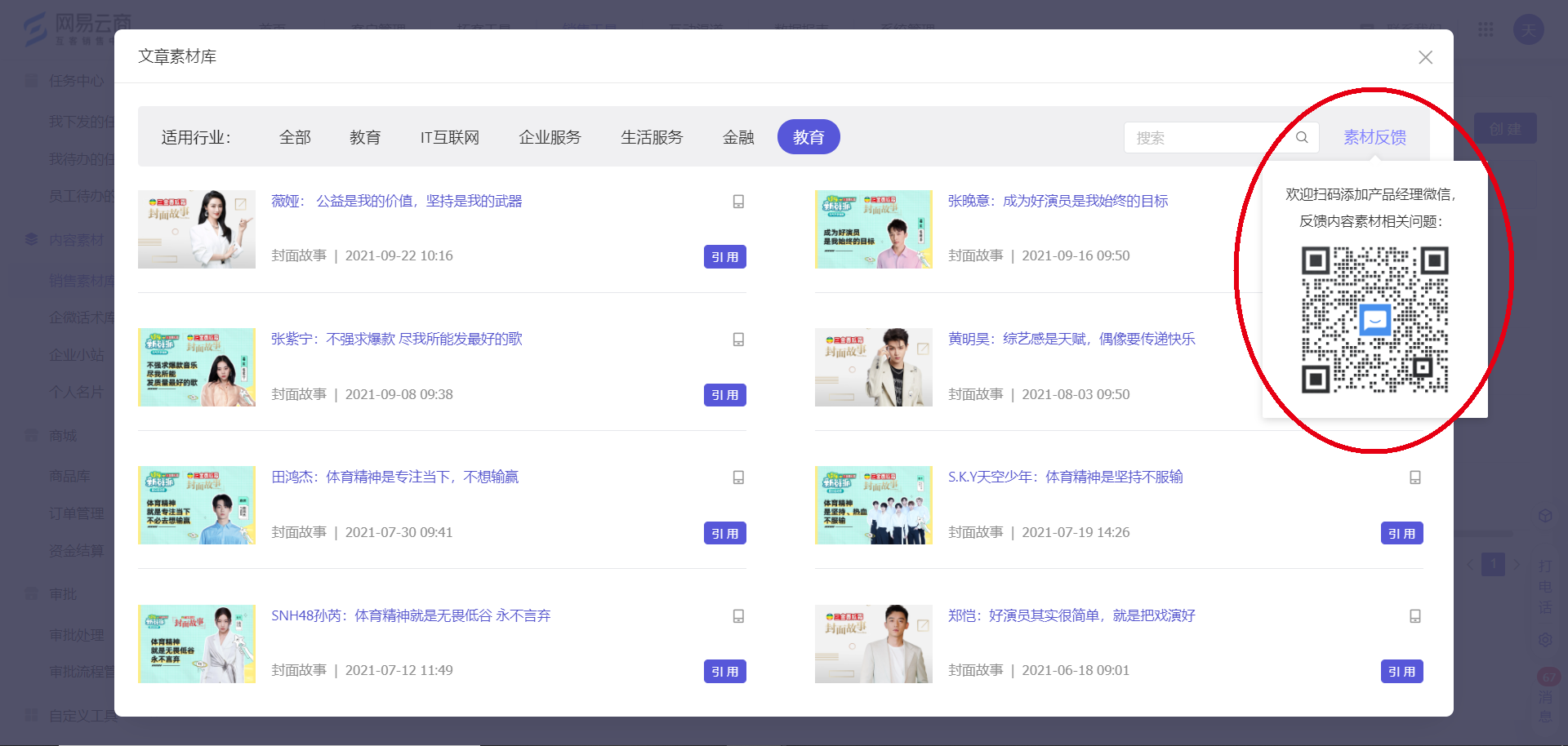Close the 文章素材库 dialog
The width and height of the screenshot is (1568, 746).
click(x=1425, y=57)
